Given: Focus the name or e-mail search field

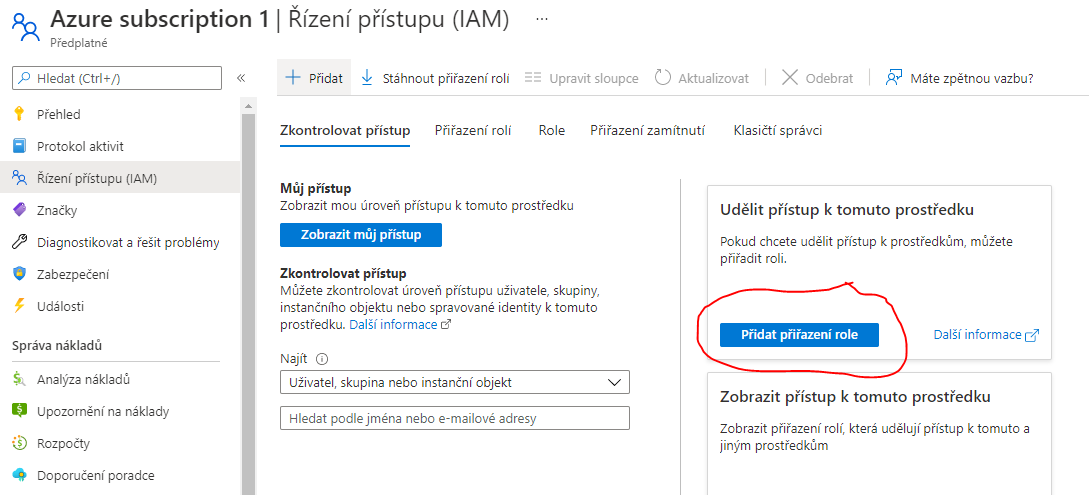Looking at the screenshot, I should click(x=455, y=418).
